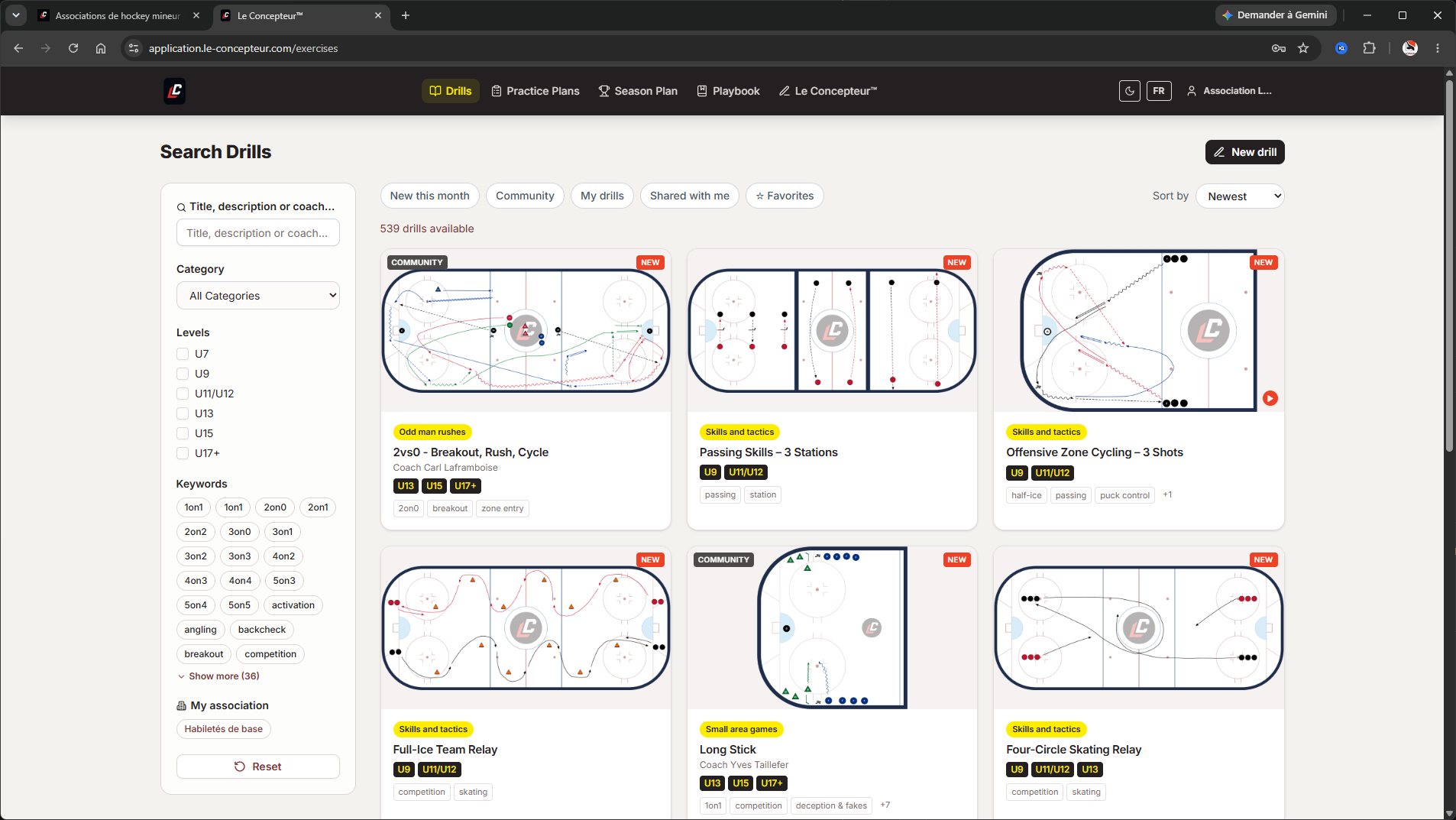Click the New drill button
The height and width of the screenshot is (820, 1456).
(1245, 152)
